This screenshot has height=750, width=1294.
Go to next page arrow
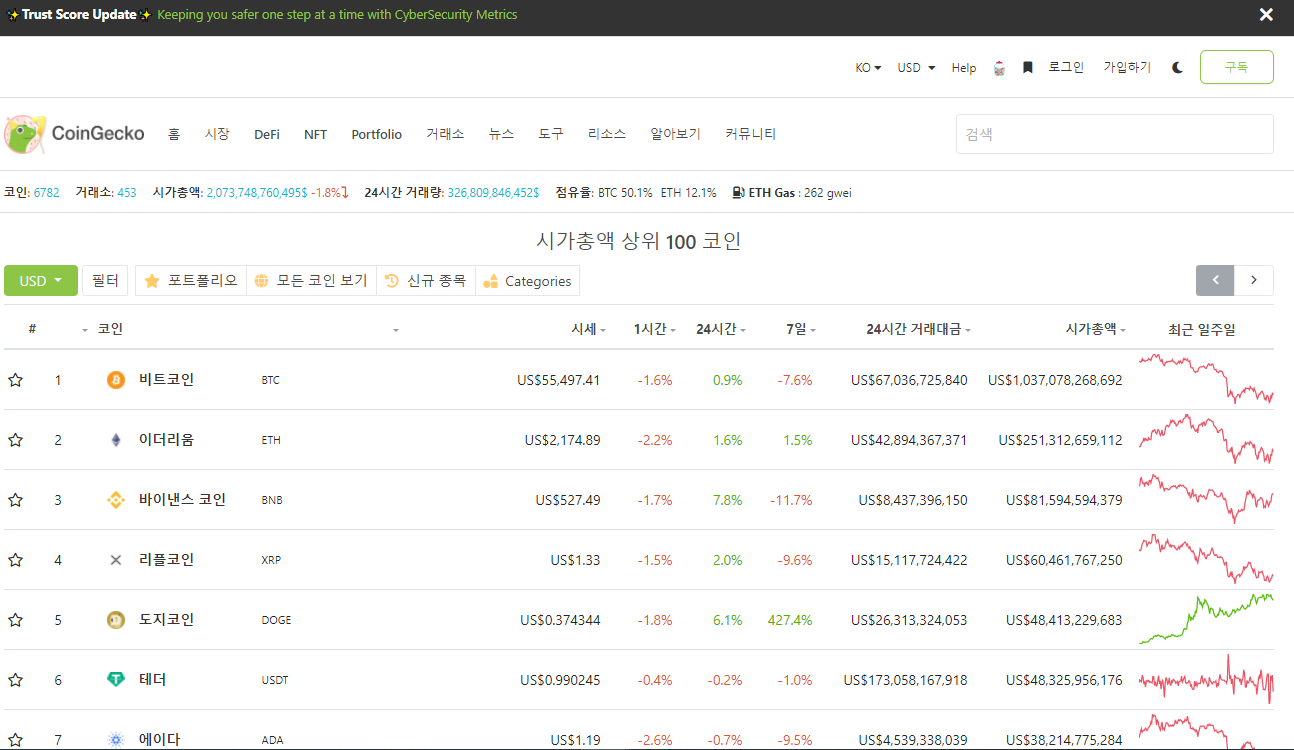pos(1254,281)
